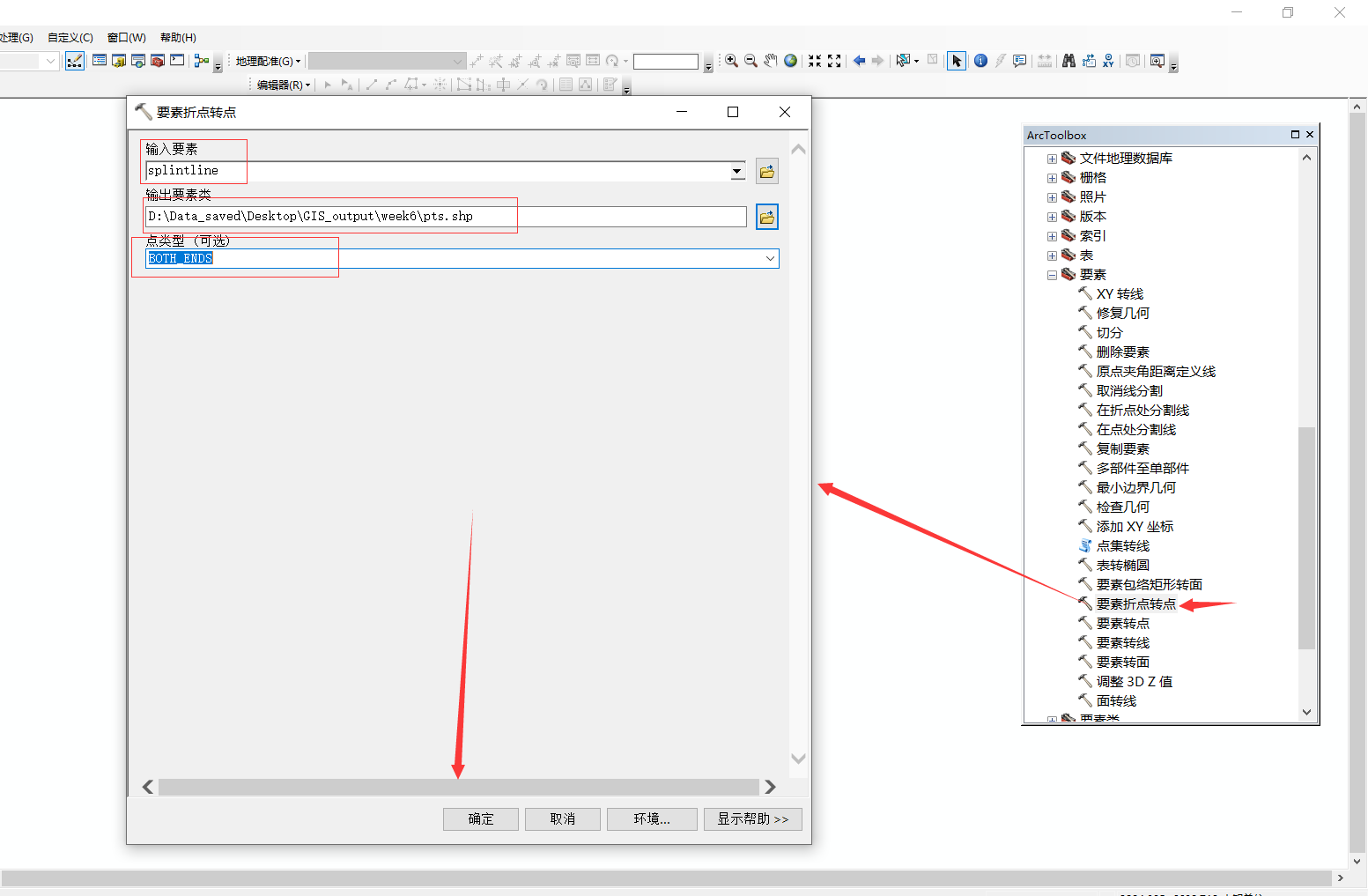Select the XY 转线 tool
This screenshot has width=1368, height=896.
click(1120, 294)
